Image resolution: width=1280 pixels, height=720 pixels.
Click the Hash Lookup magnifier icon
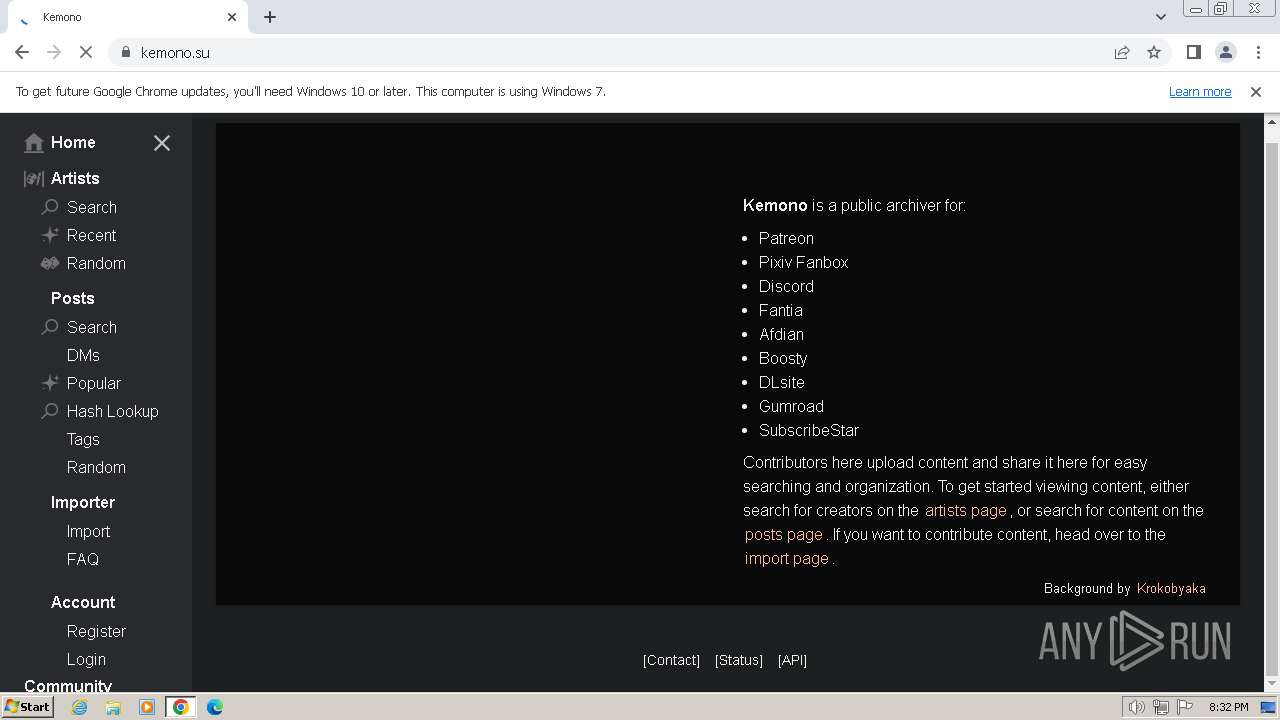[x=50, y=411]
